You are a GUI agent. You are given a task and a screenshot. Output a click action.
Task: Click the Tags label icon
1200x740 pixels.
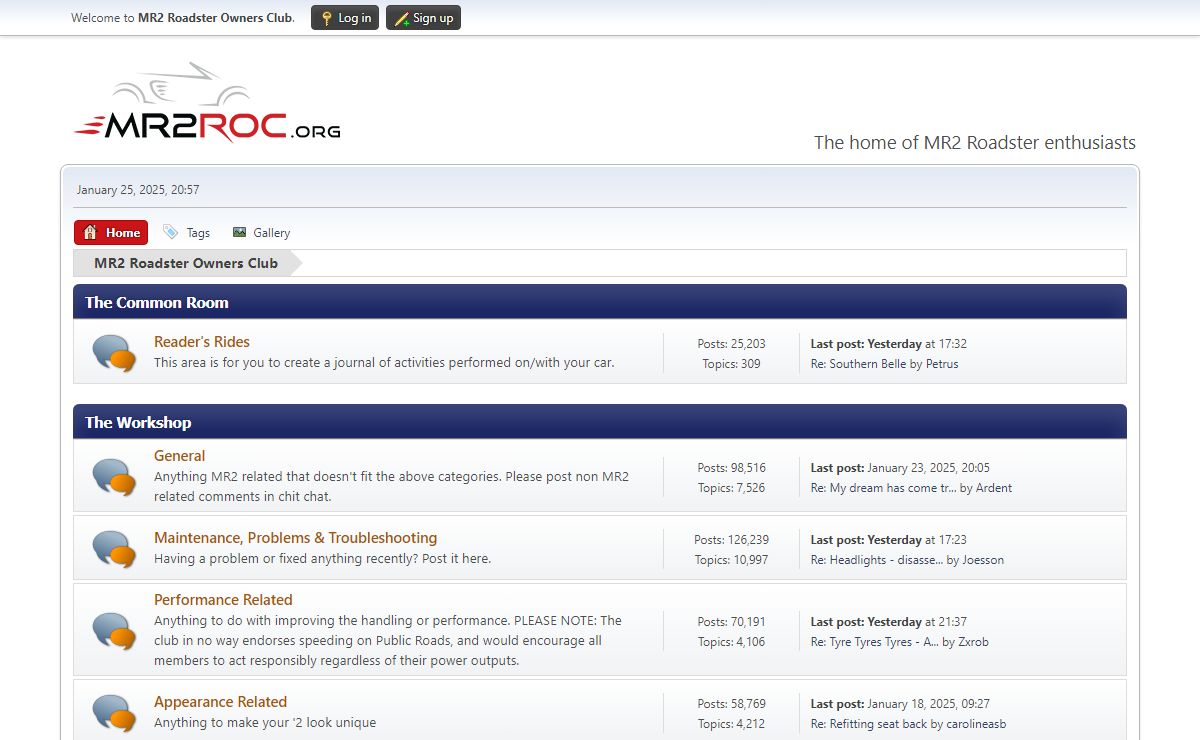point(171,232)
